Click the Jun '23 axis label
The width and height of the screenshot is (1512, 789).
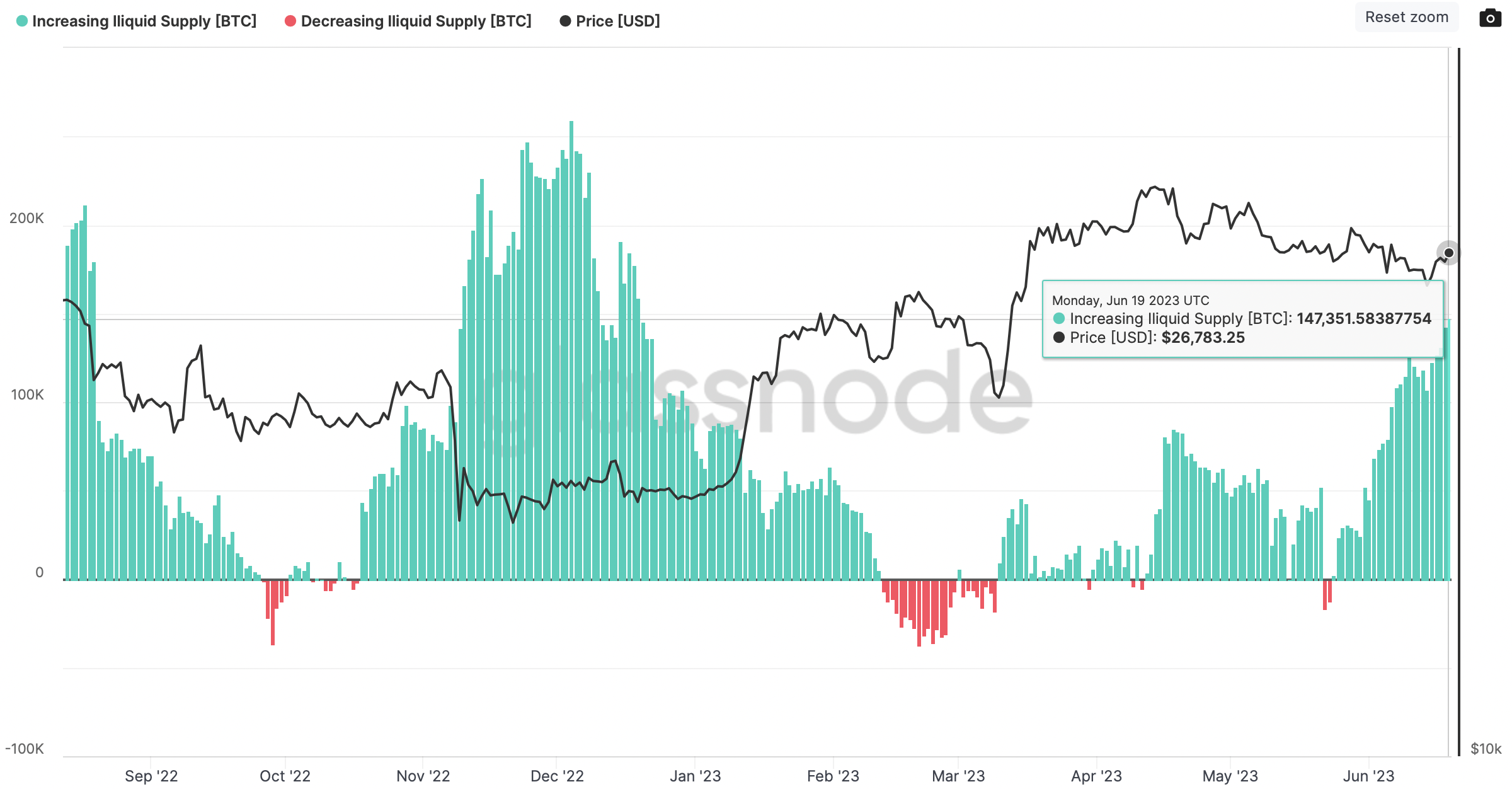[x=1368, y=776]
